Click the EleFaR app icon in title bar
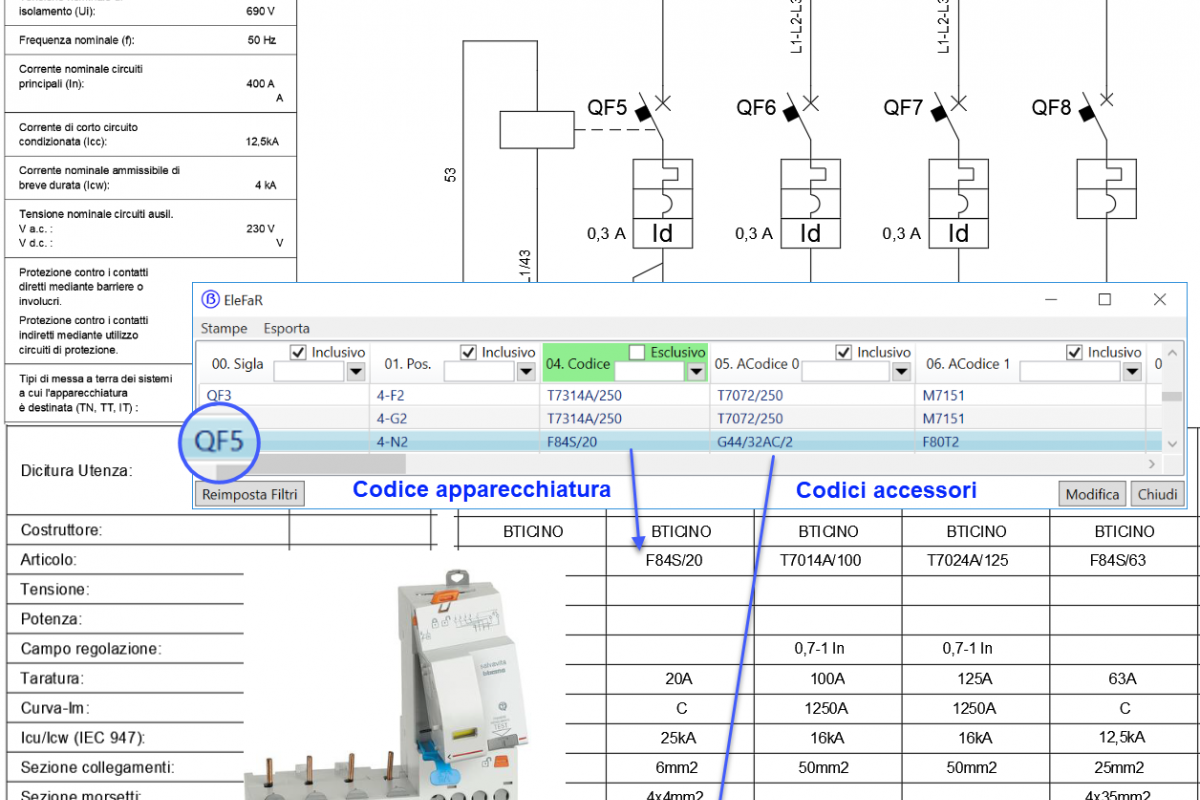1200x800 pixels. [x=211, y=299]
